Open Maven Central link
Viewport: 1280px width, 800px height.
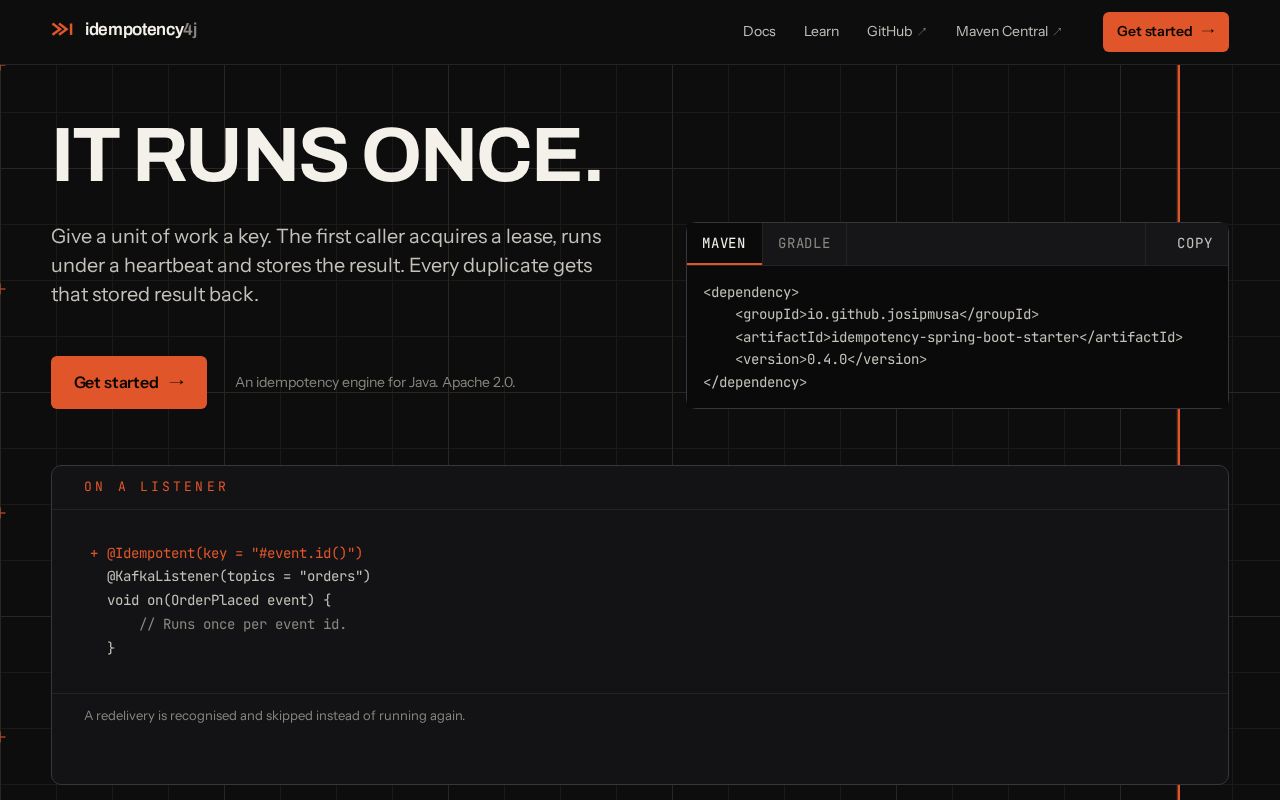pyautogui.click(x=1009, y=31)
